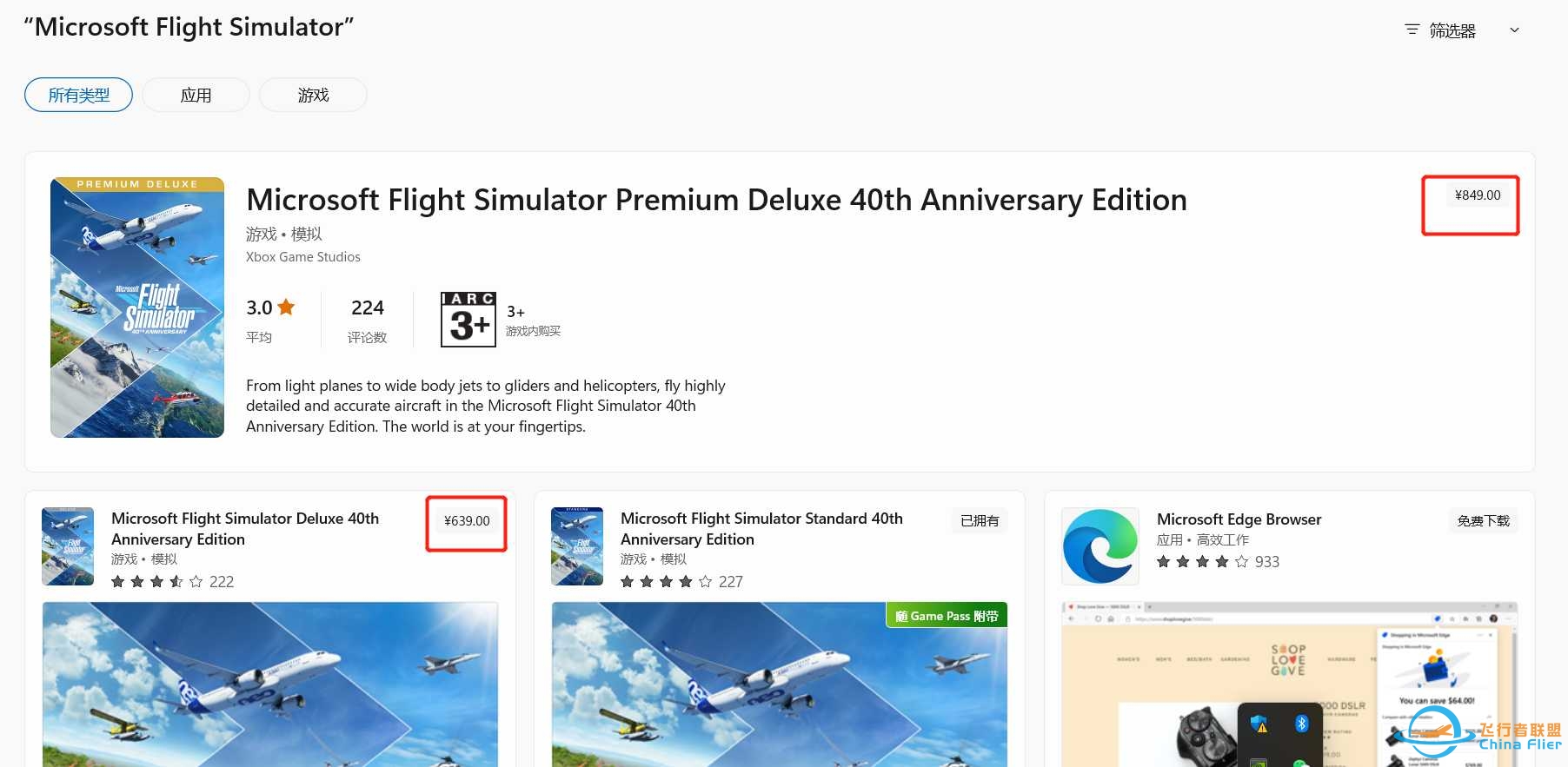Open Premium Deluxe edition cover art
This screenshot has height=767, width=1568.
click(x=137, y=307)
